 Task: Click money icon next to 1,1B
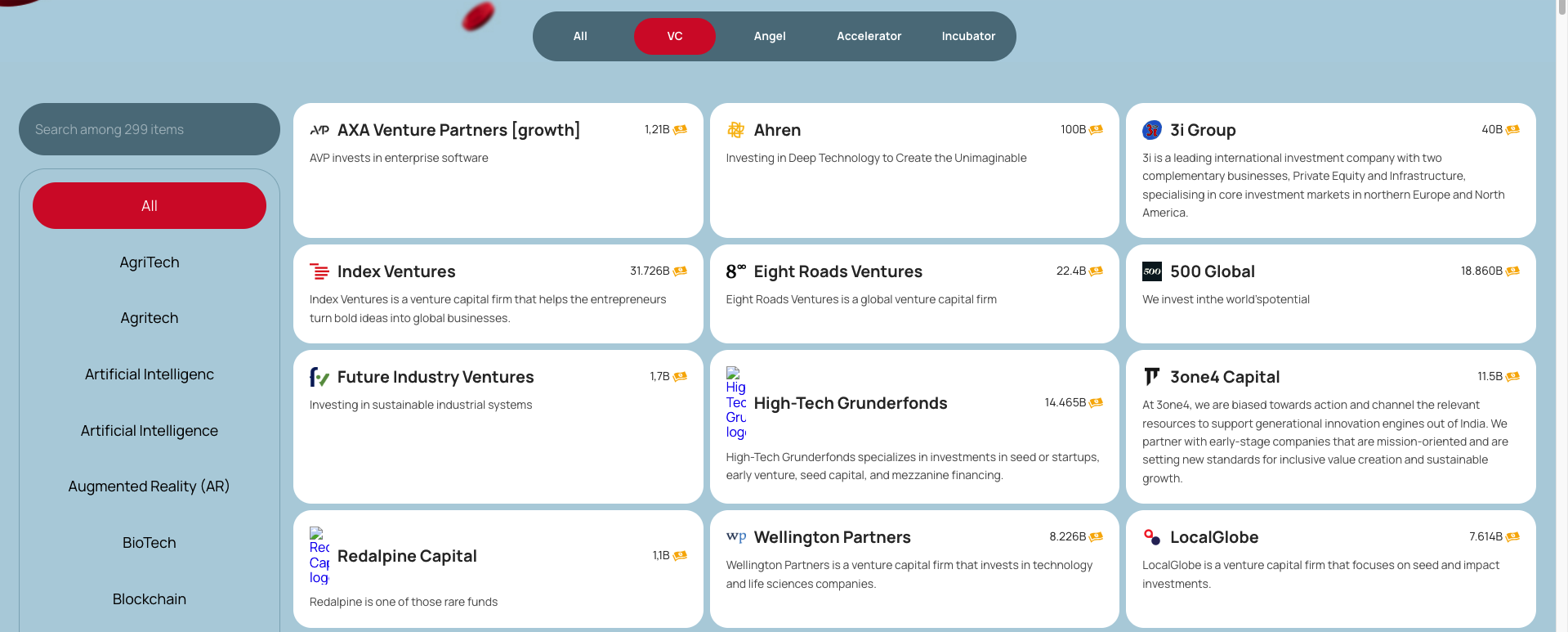pyautogui.click(x=680, y=556)
